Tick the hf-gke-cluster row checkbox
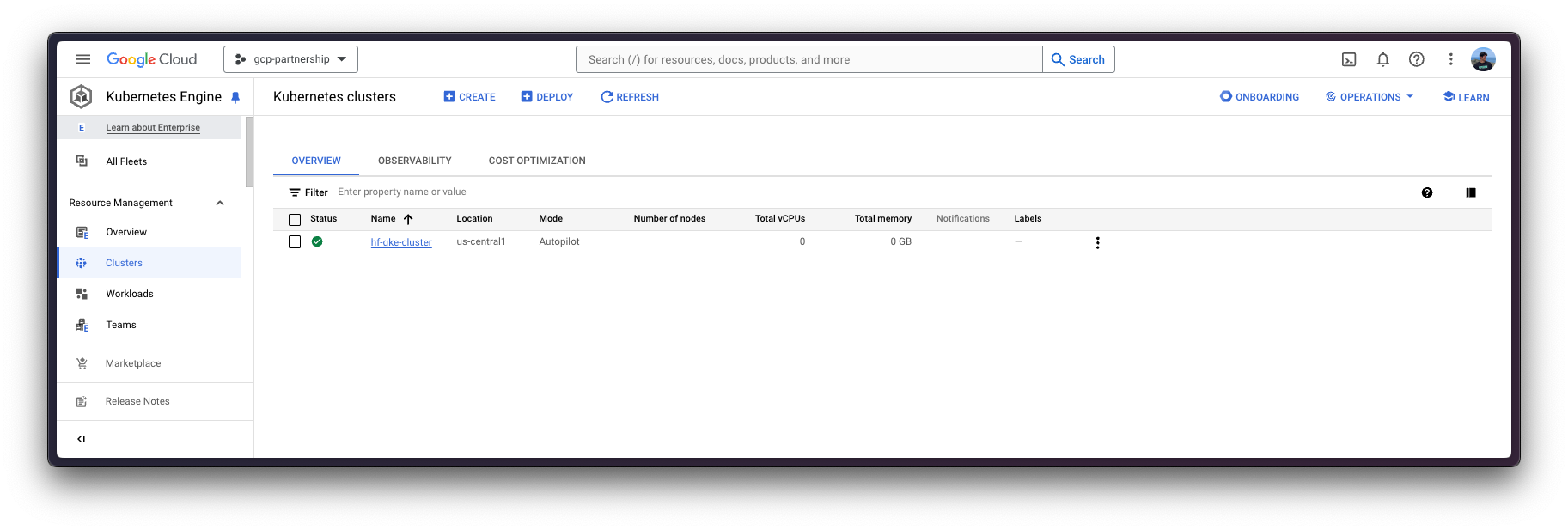The height and width of the screenshot is (530, 1568). [x=295, y=242]
